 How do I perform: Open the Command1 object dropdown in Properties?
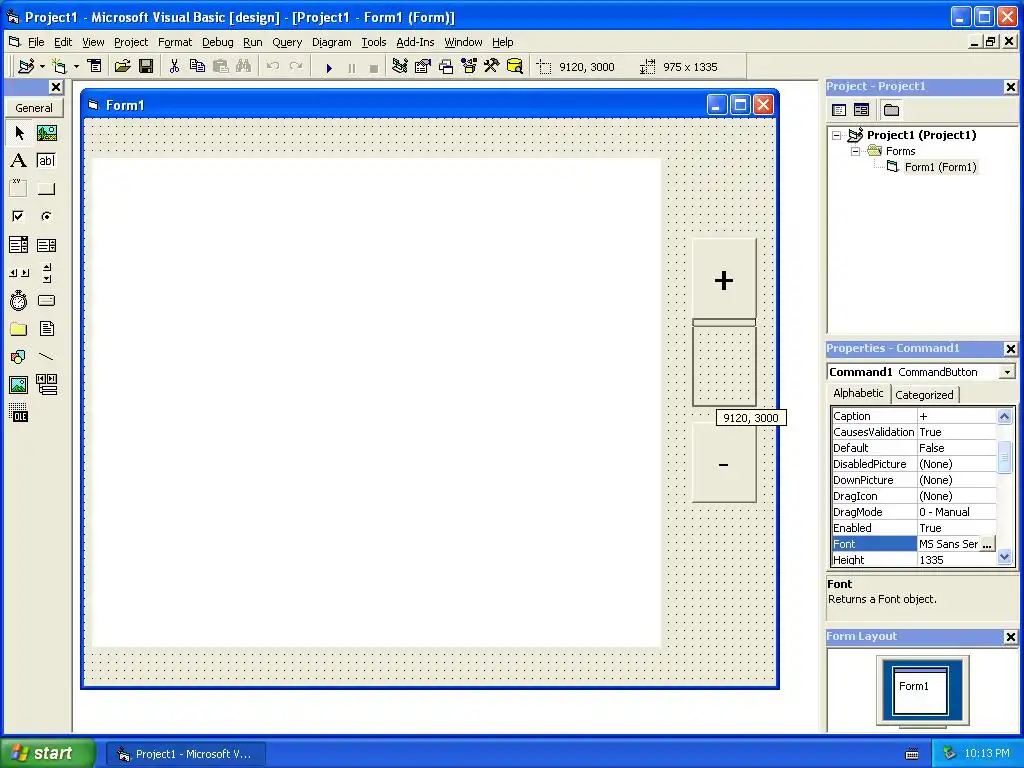pyautogui.click(x=1008, y=372)
